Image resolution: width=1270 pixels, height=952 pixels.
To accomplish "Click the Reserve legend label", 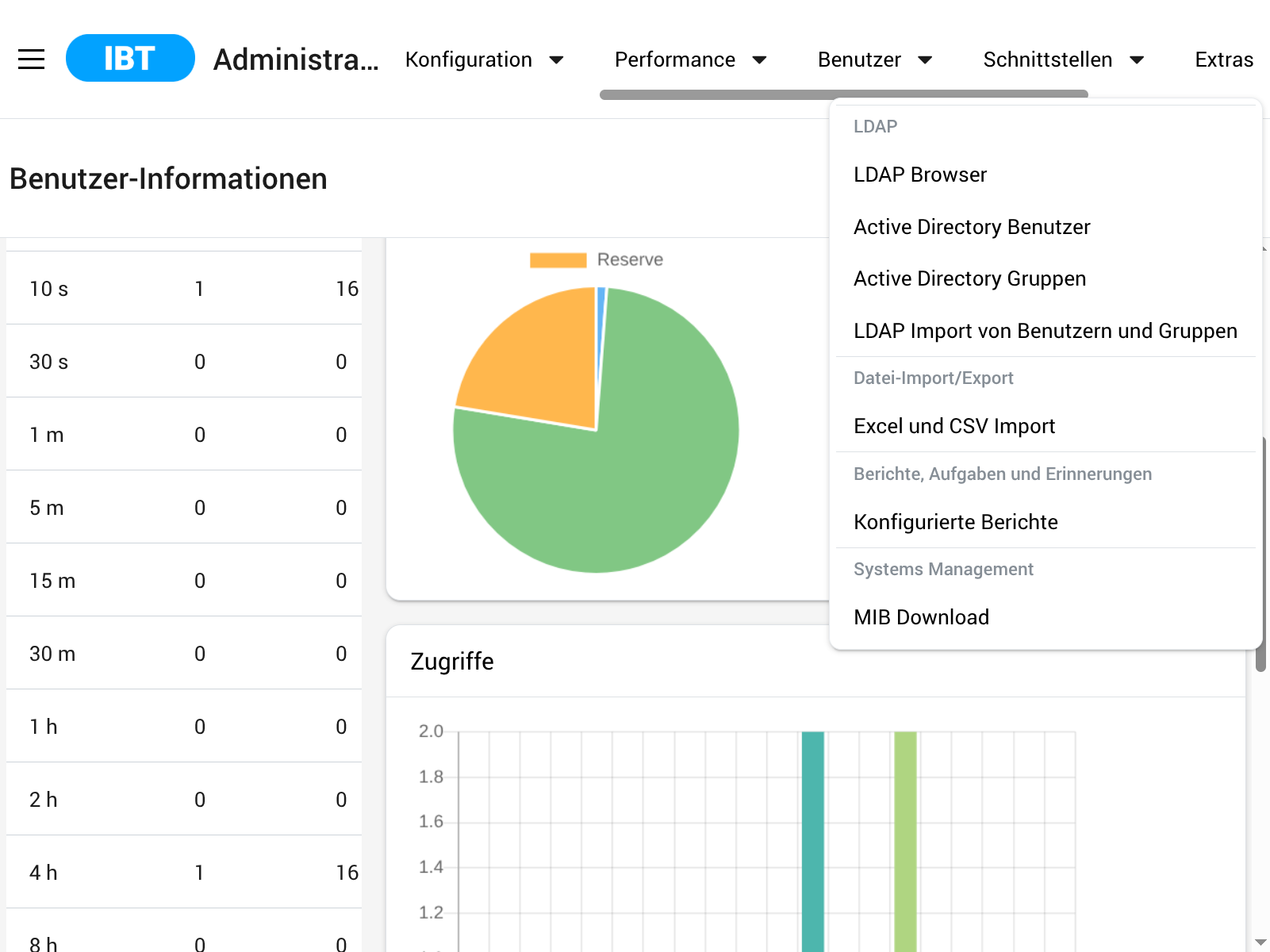I will coord(630,259).
